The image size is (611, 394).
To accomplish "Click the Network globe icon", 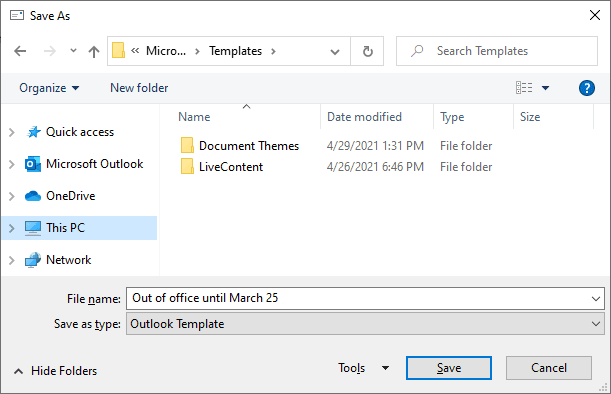I will [33, 260].
